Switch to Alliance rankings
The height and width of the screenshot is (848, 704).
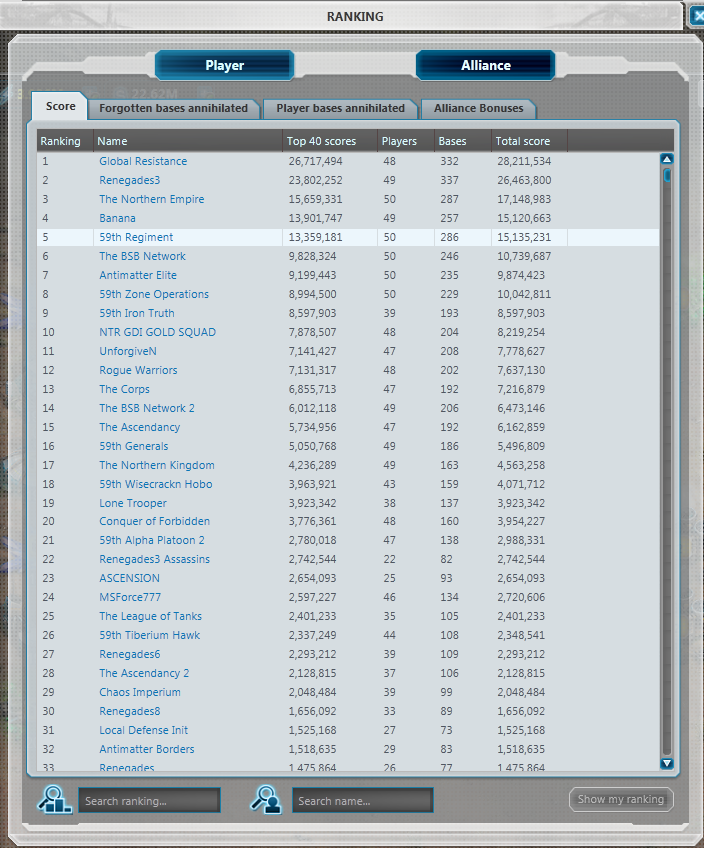486,65
